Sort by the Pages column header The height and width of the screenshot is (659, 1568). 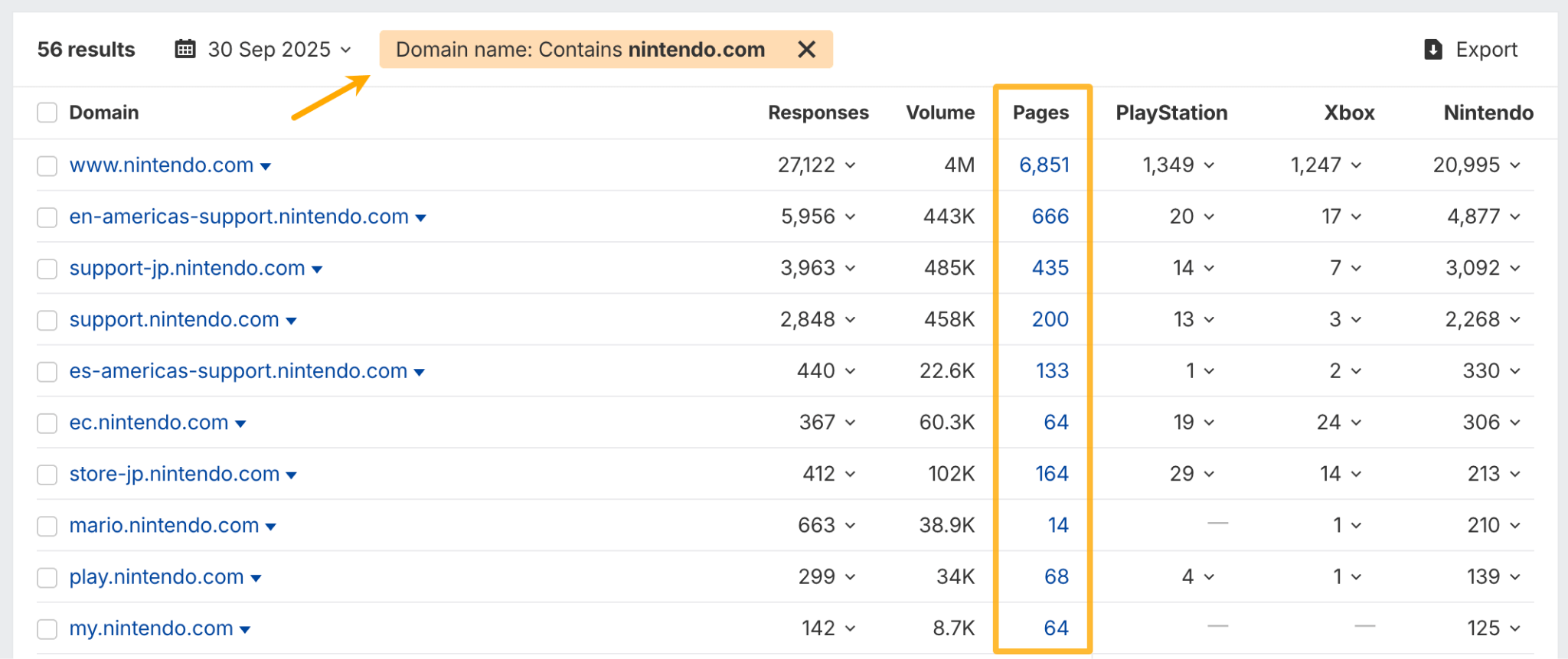tap(1040, 113)
